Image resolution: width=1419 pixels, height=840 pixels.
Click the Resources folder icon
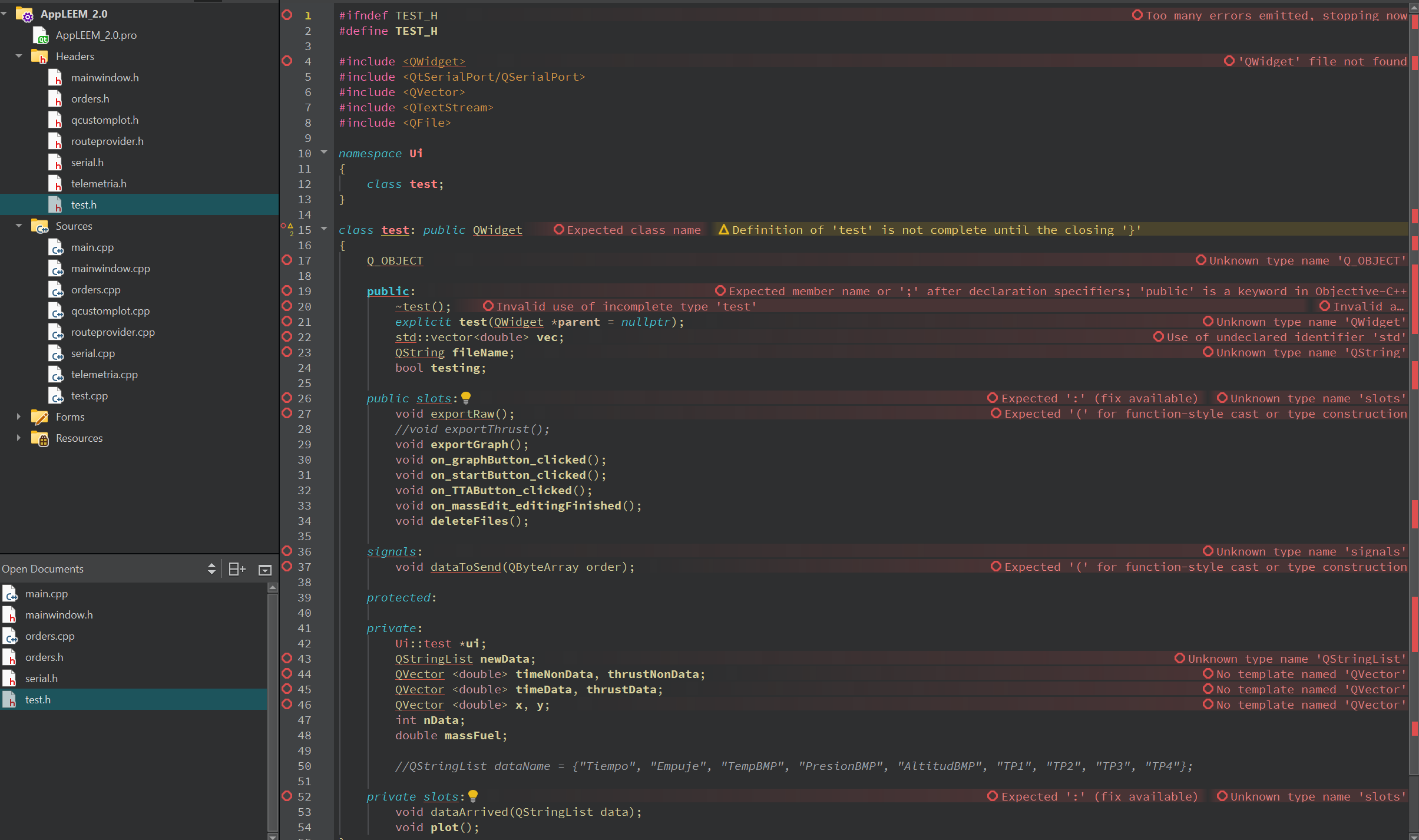coord(39,438)
